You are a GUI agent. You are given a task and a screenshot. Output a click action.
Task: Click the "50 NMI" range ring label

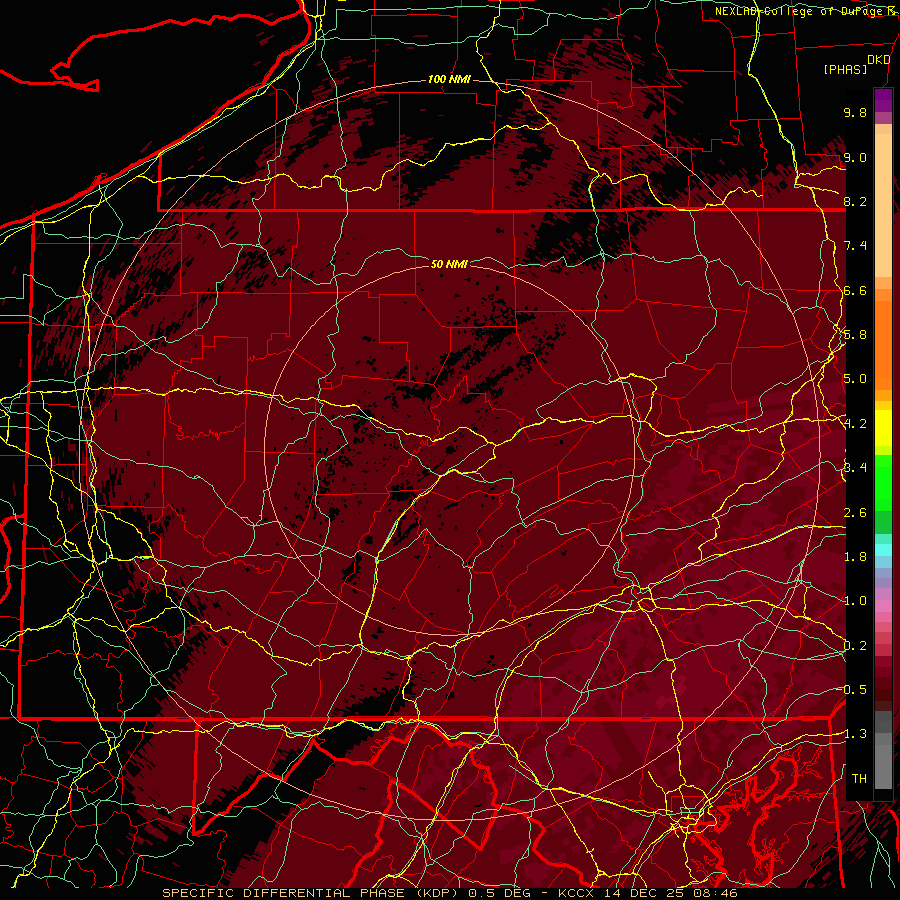pos(449,264)
